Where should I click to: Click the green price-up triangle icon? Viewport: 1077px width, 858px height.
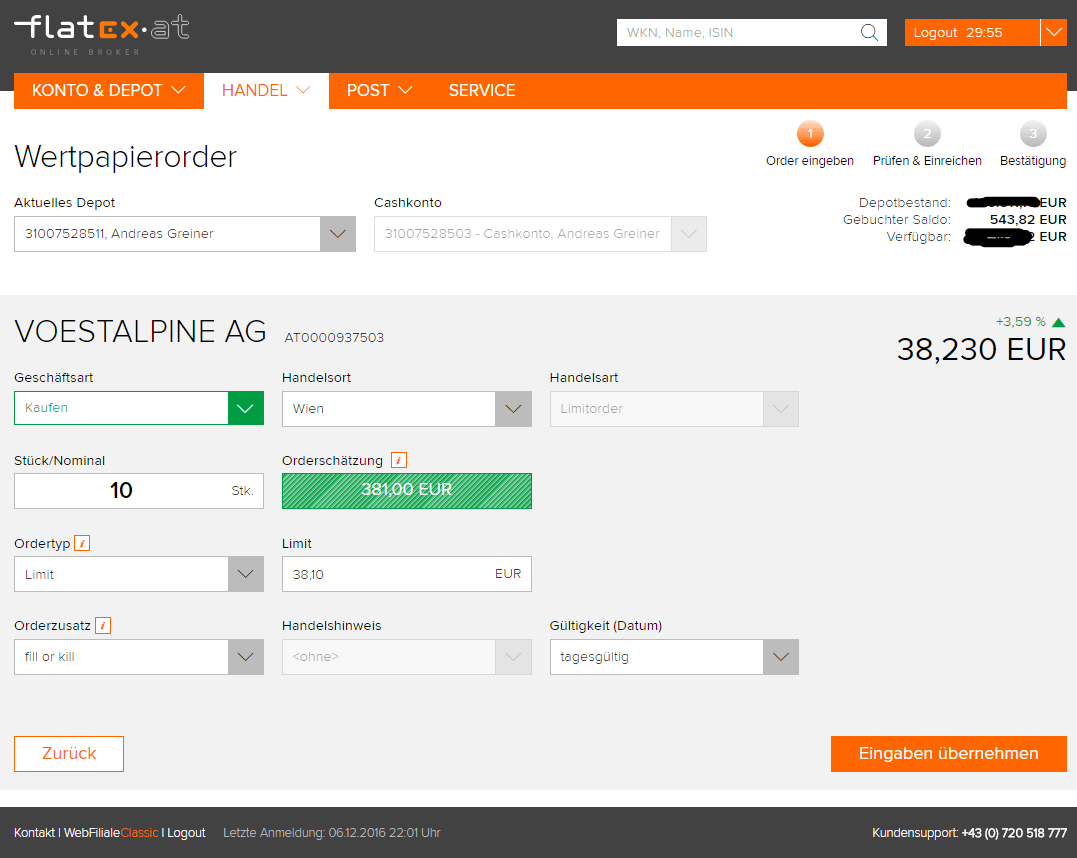pos(1058,322)
